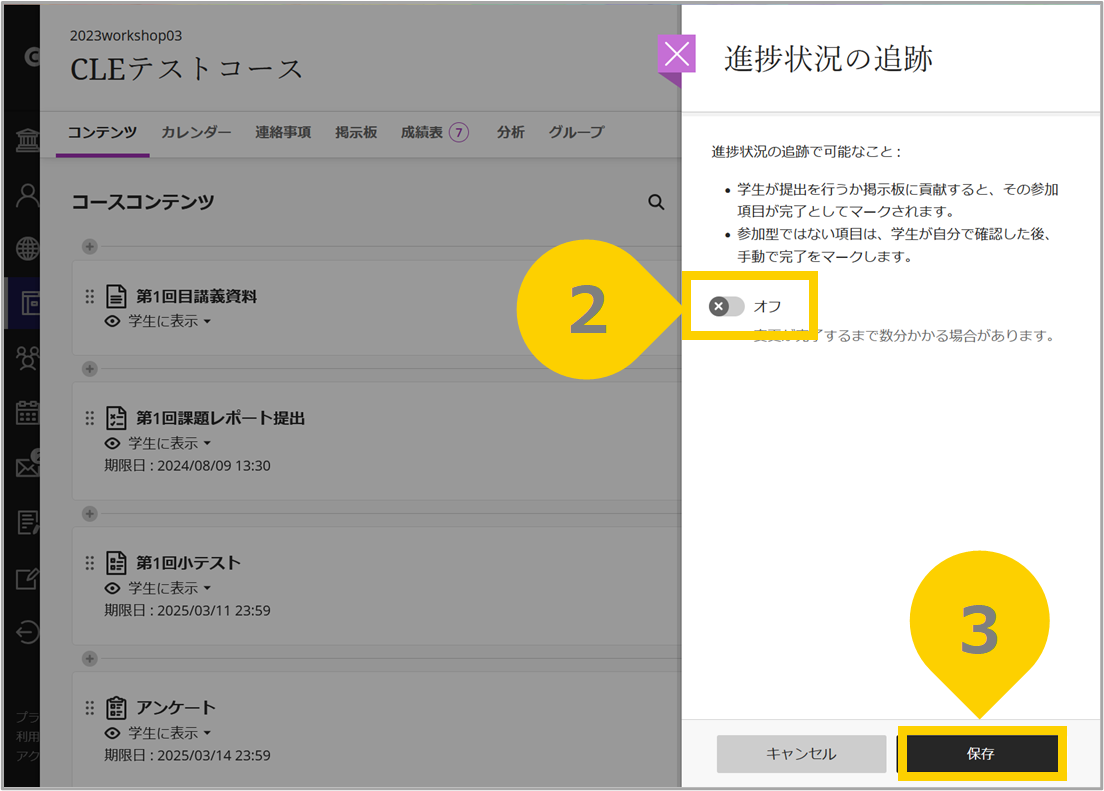Open the 第1回課題レポート提出 item

click(x=220, y=418)
